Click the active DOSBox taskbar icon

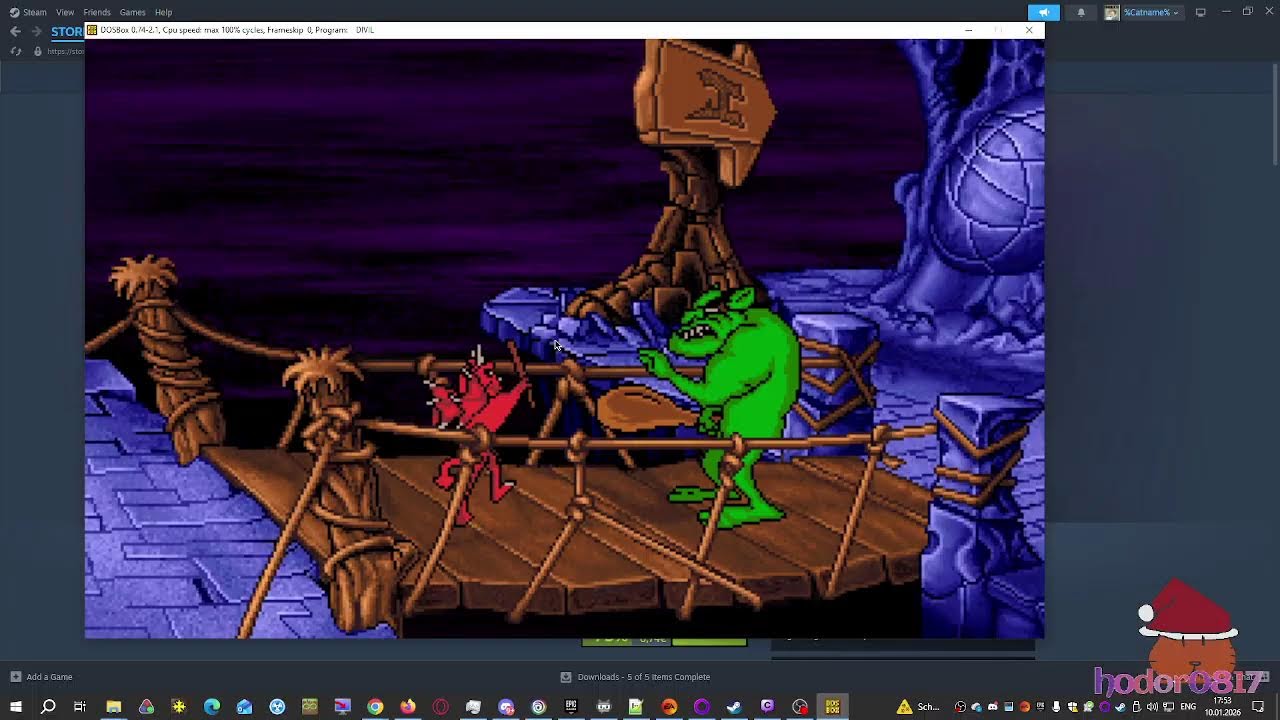coord(832,707)
